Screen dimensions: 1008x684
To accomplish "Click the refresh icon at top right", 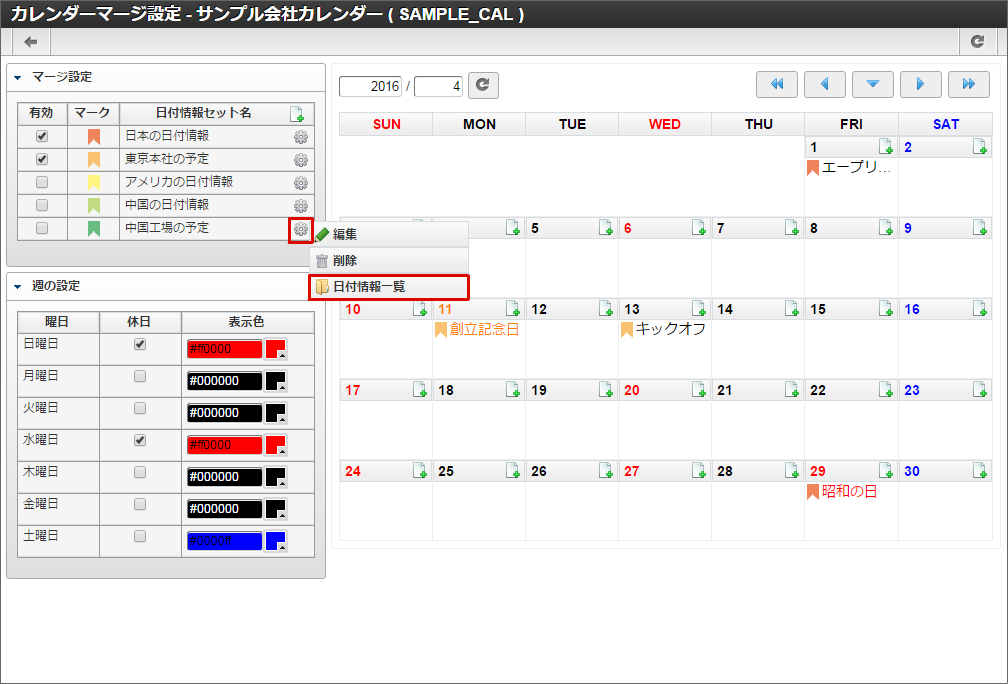I will pos(977,42).
